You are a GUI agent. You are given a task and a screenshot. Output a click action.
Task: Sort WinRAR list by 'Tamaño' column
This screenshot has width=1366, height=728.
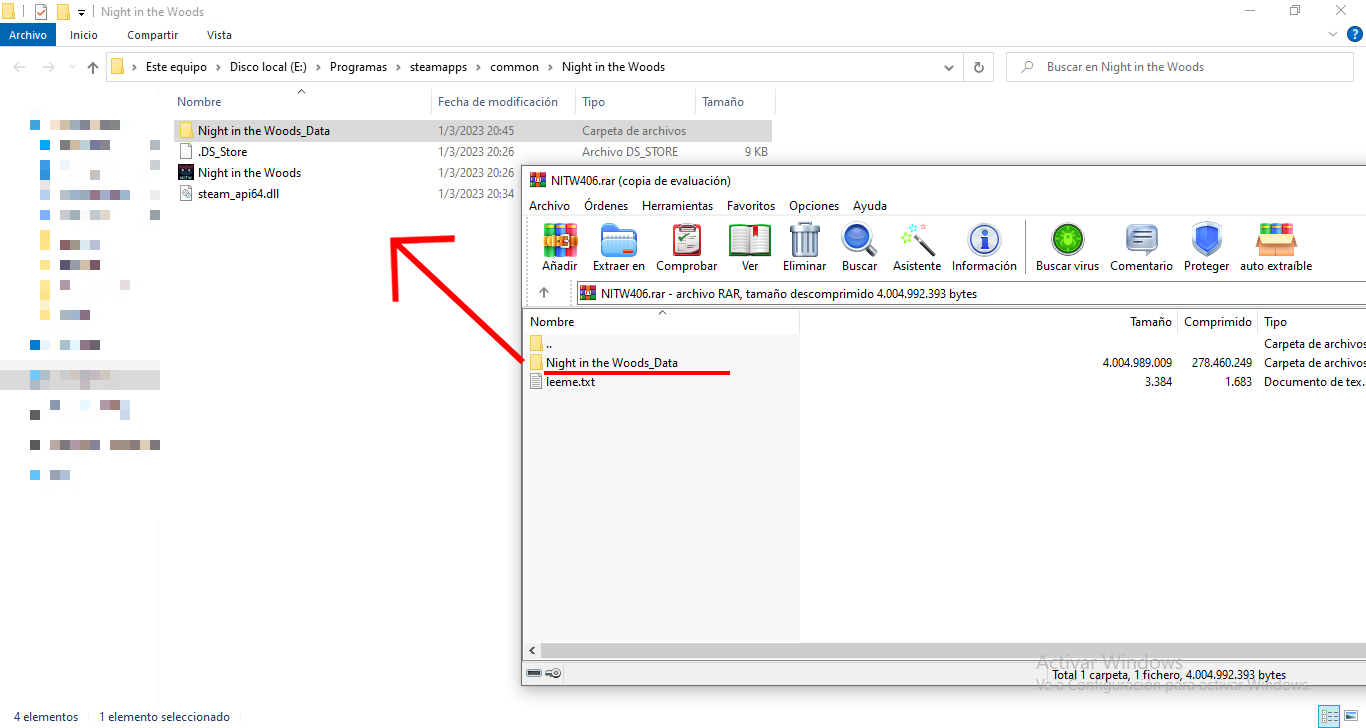click(1151, 322)
